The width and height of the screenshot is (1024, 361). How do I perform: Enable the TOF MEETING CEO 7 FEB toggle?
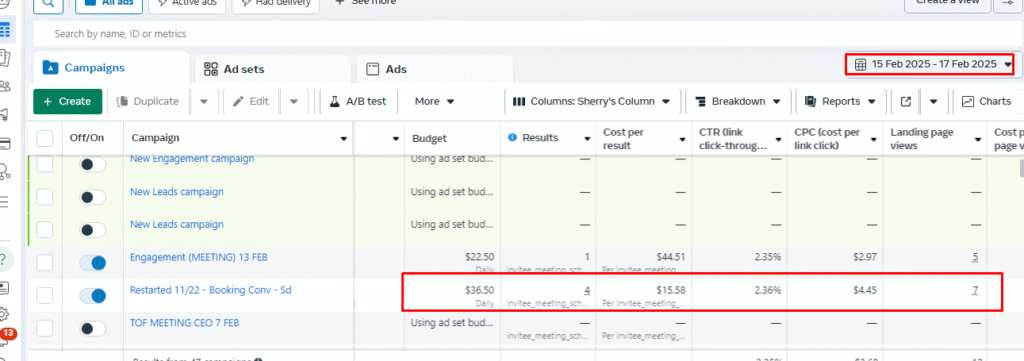pyautogui.click(x=93, y=328)
